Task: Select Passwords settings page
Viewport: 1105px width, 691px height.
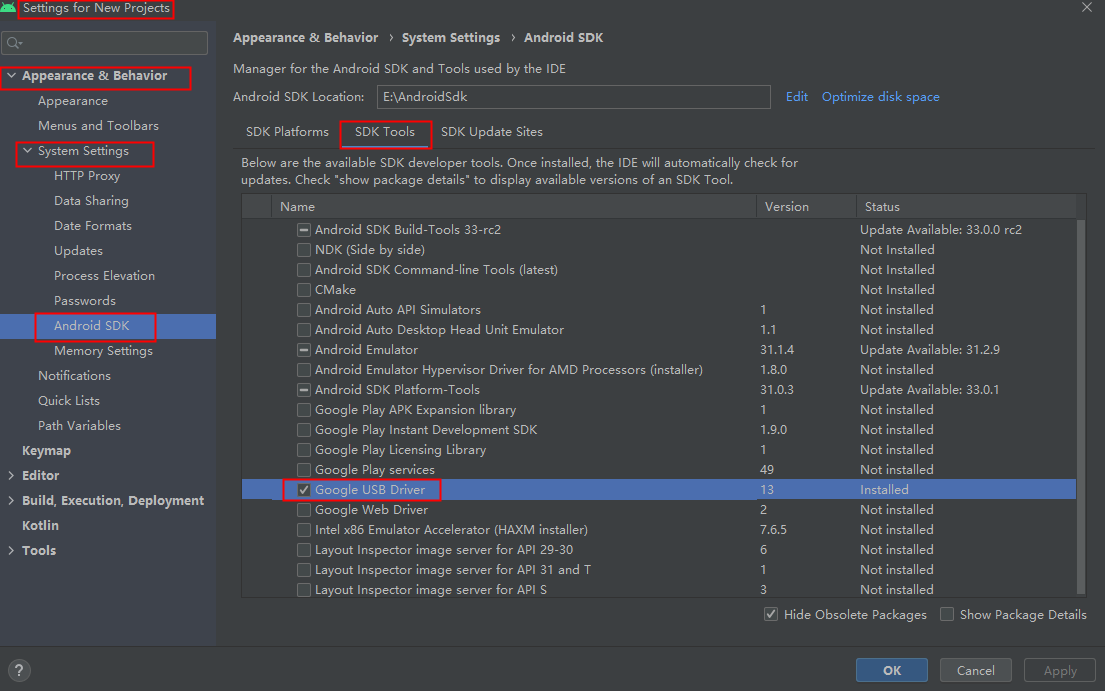Action: click(85, 301)
